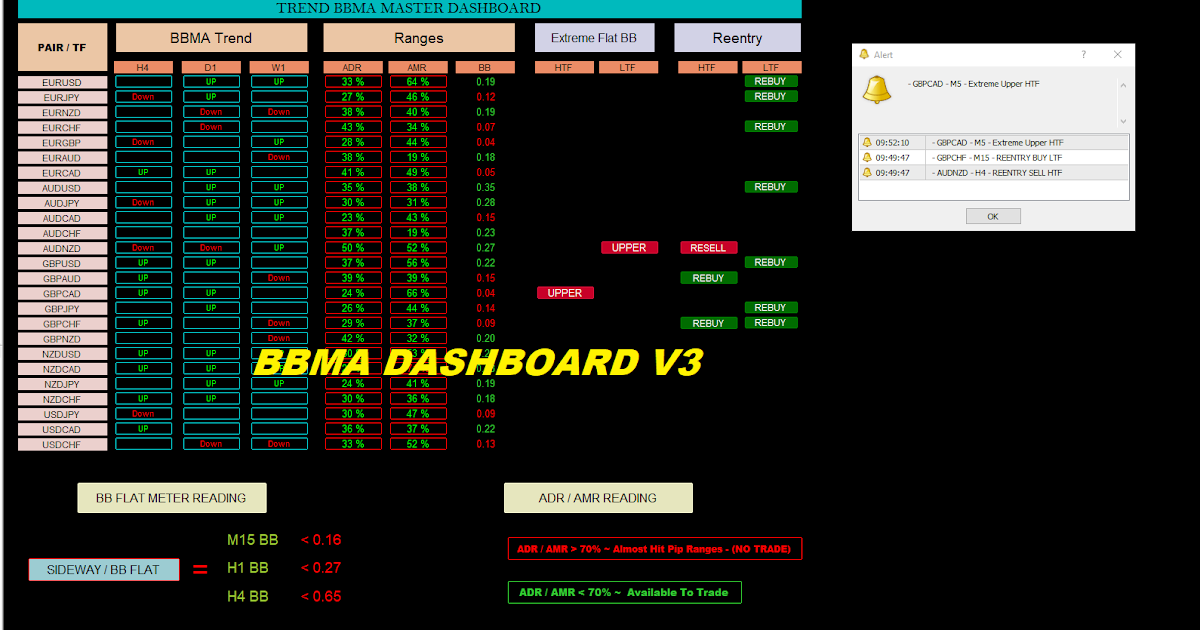The image size is (1200, 630).
Task: Click the scroll-down chevron in the alert message pane
Action: click(1123, 121)
